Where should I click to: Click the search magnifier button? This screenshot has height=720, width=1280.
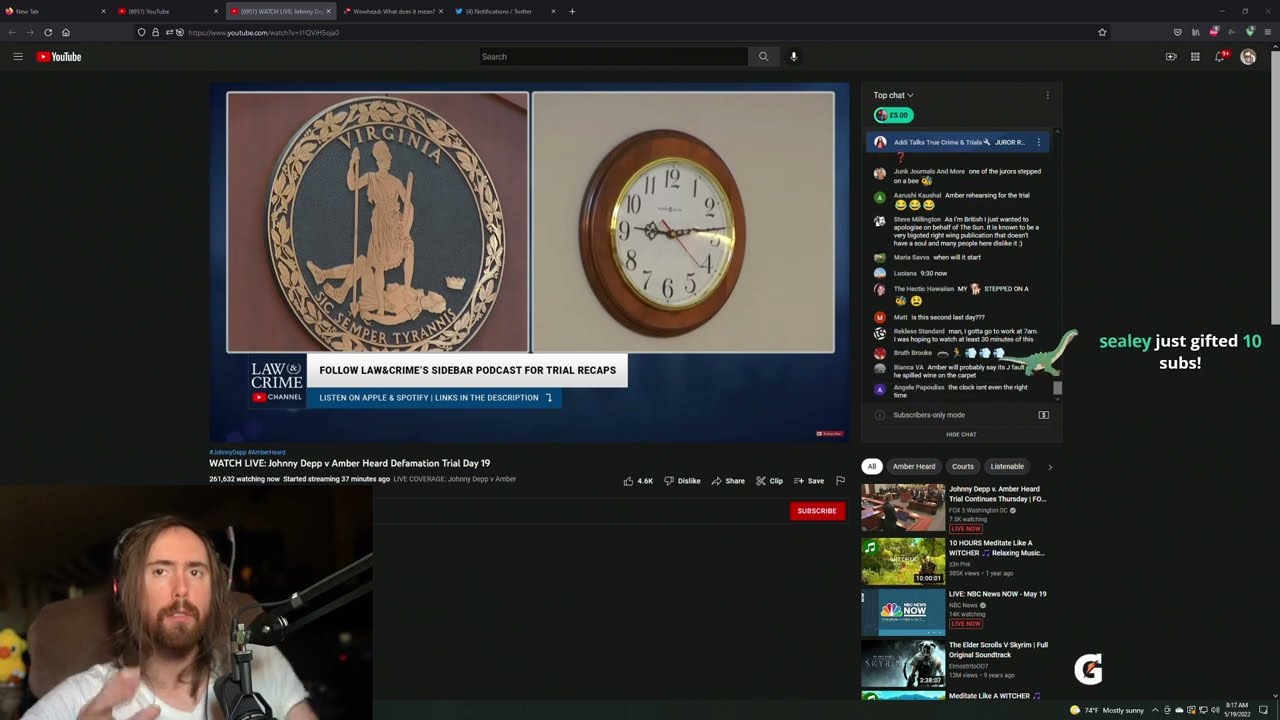pos(763,57)
